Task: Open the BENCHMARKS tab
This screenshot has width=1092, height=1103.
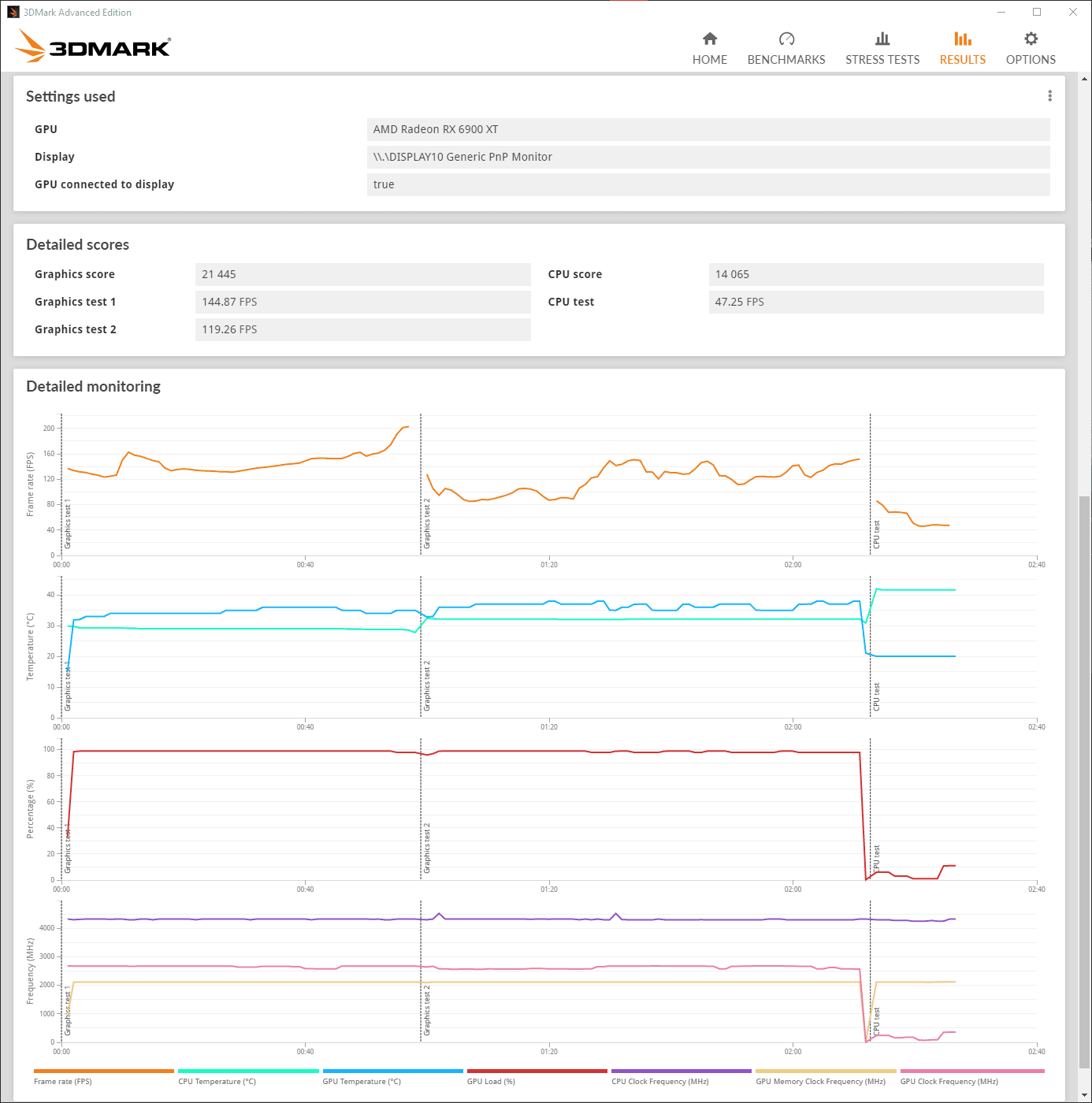Action: click(x=786, y=49)
